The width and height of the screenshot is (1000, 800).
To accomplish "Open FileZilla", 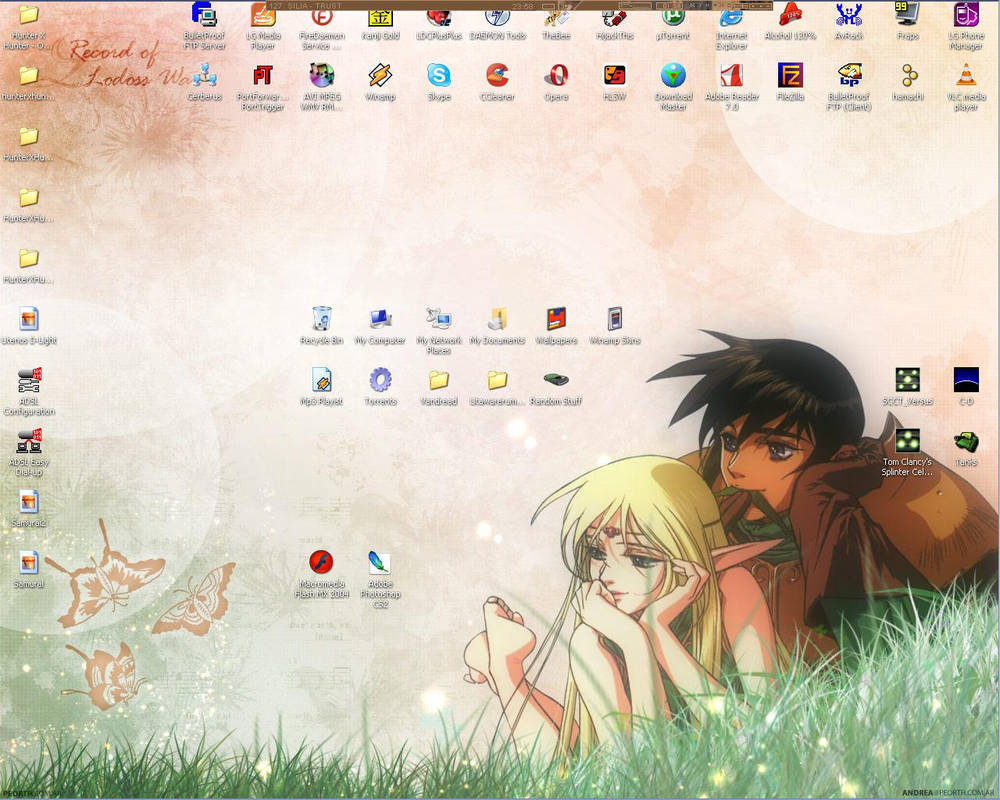I will (790, 75).
